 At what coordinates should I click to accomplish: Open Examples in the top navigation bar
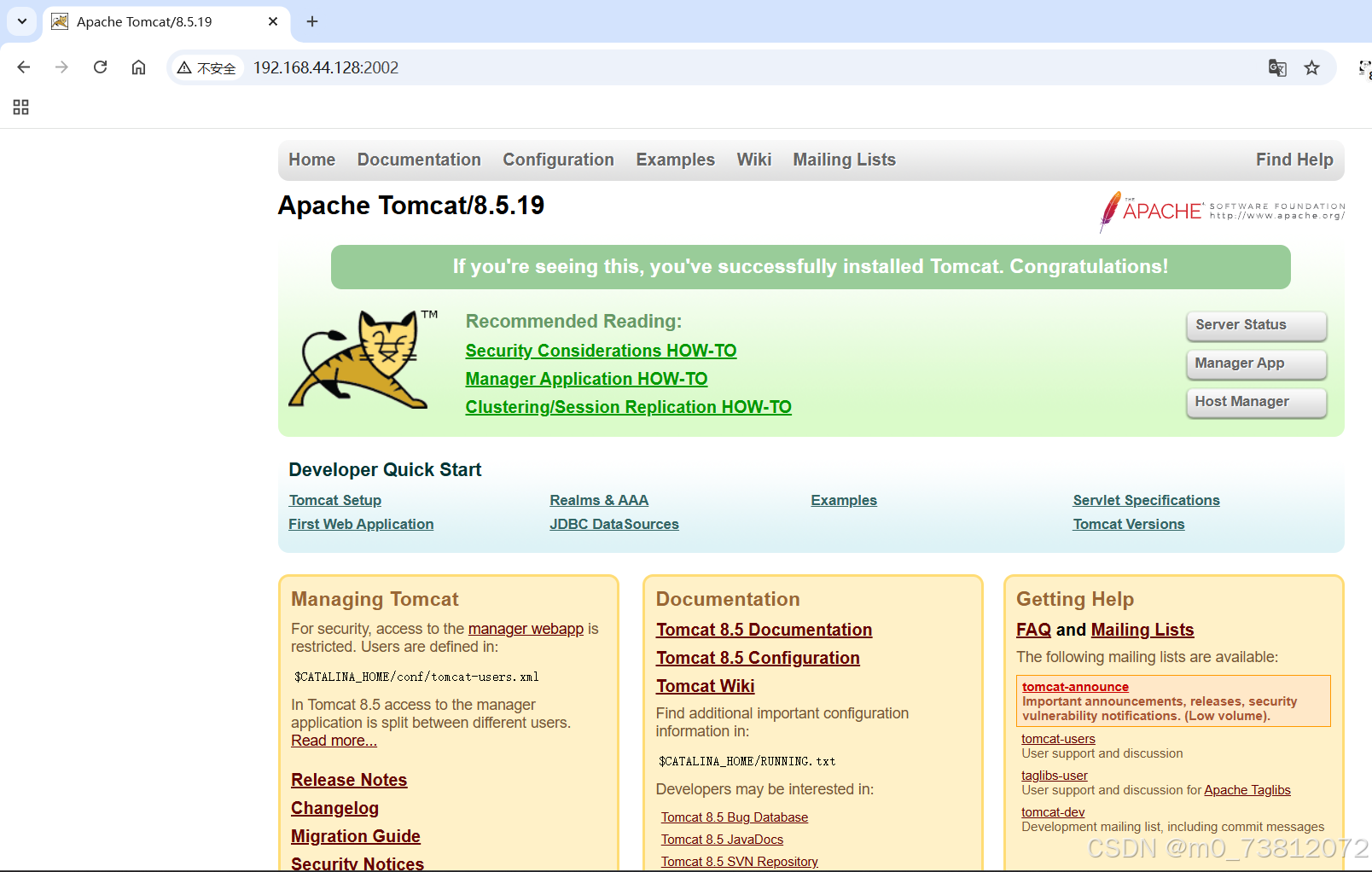click(x=675, y=160)
